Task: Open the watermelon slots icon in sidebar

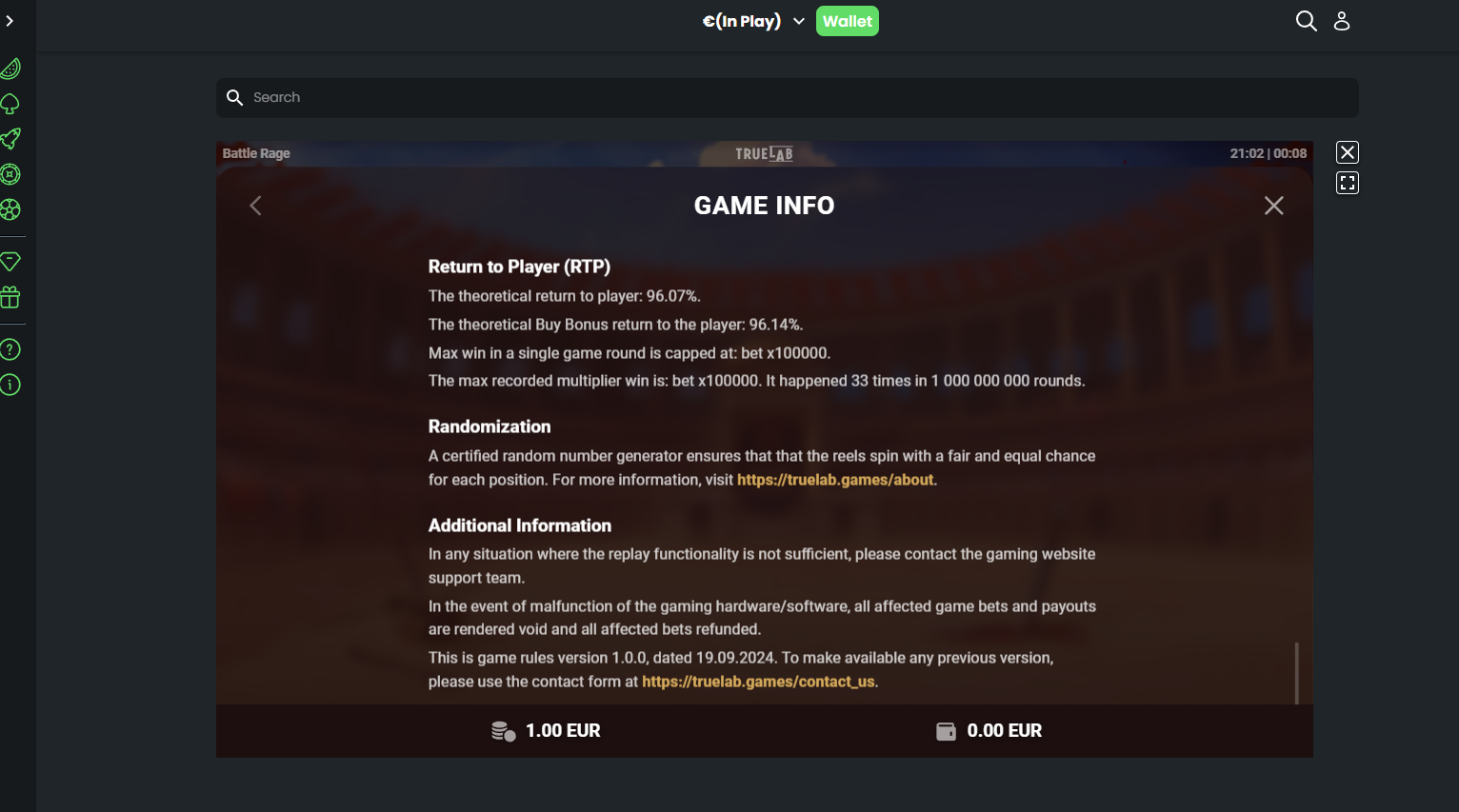Action: coord(10,69)
